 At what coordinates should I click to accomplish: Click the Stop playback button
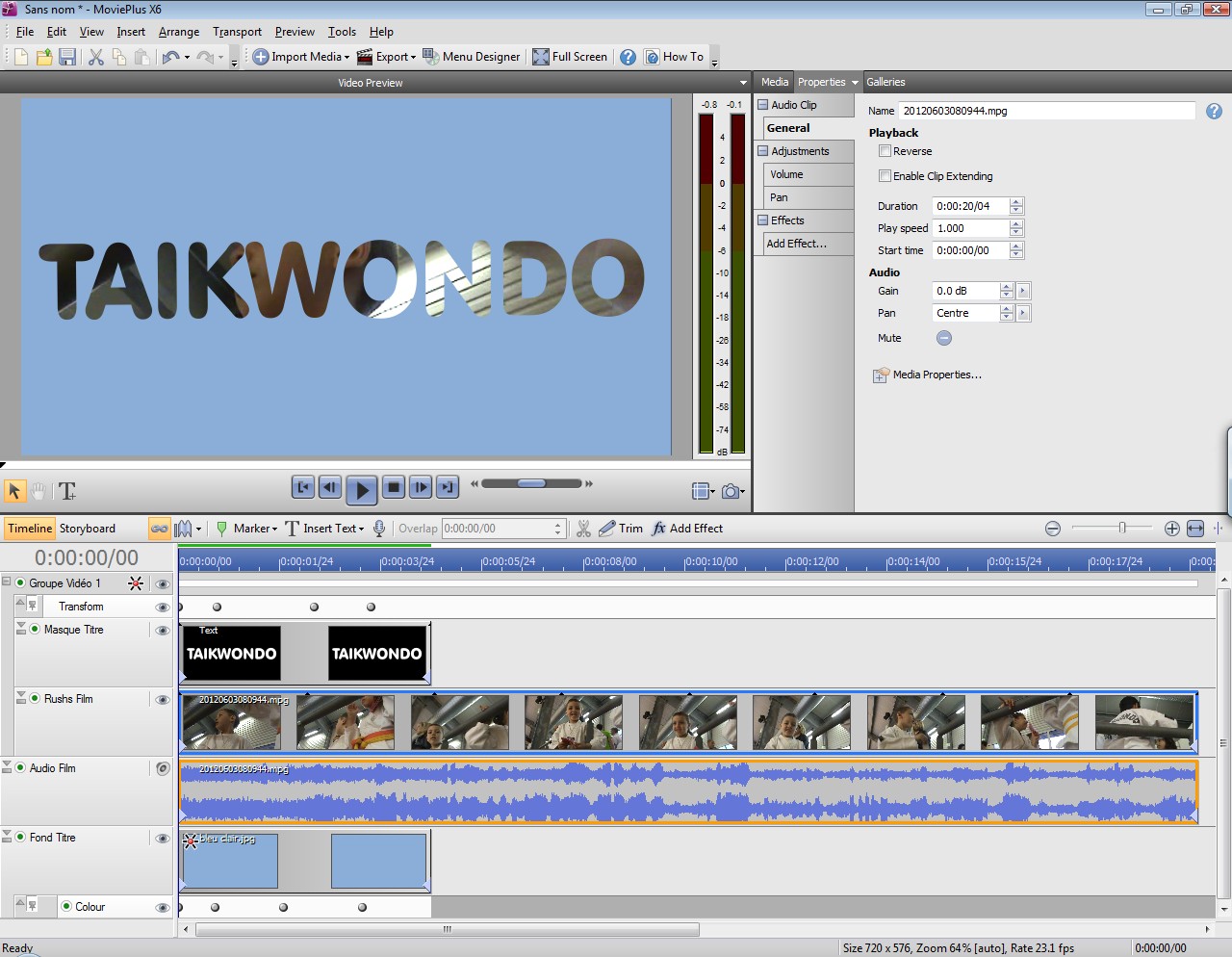tap(393, 488)
